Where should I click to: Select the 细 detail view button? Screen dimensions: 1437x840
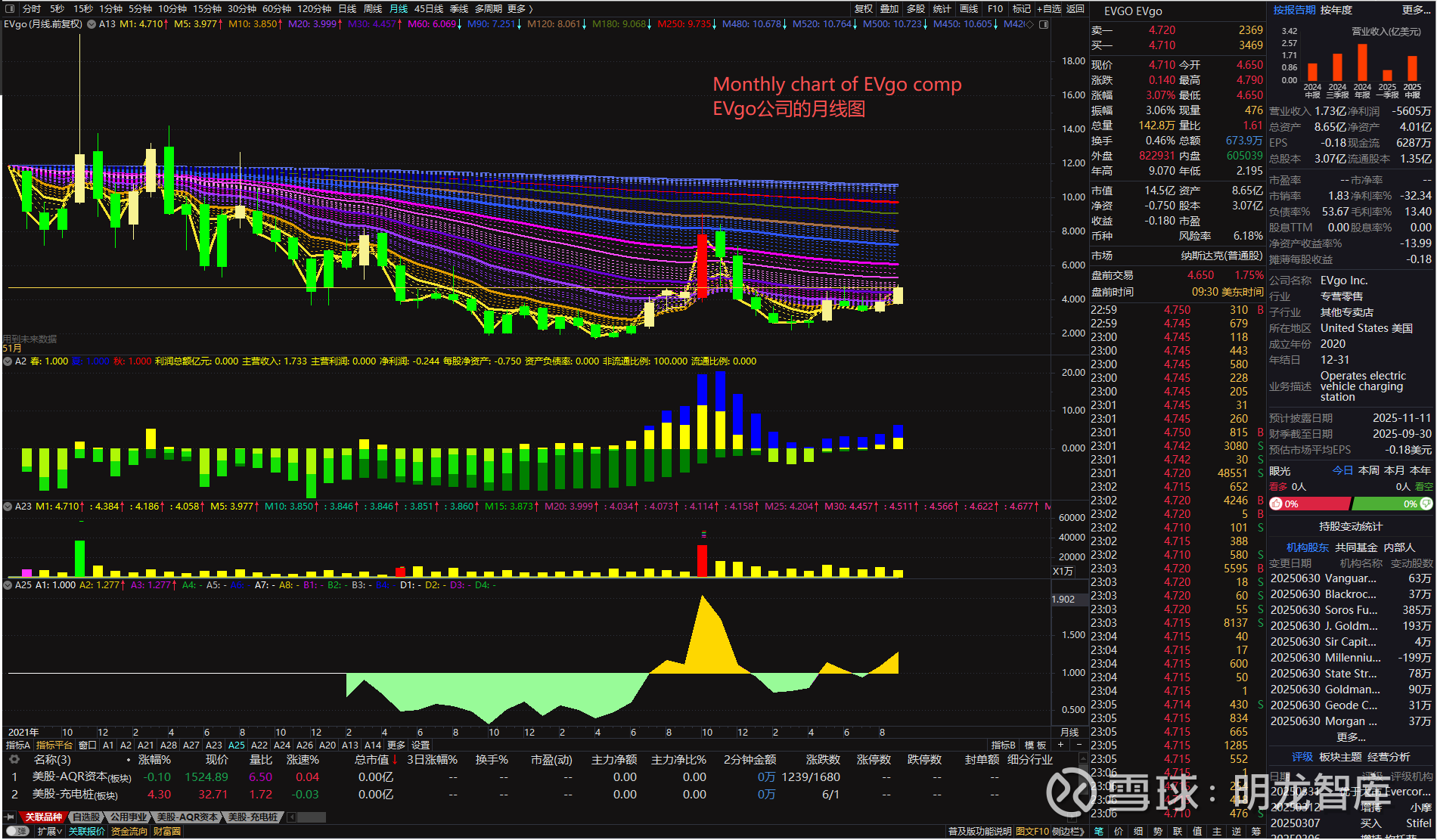pyautogui.click(x=1138, y=832)
